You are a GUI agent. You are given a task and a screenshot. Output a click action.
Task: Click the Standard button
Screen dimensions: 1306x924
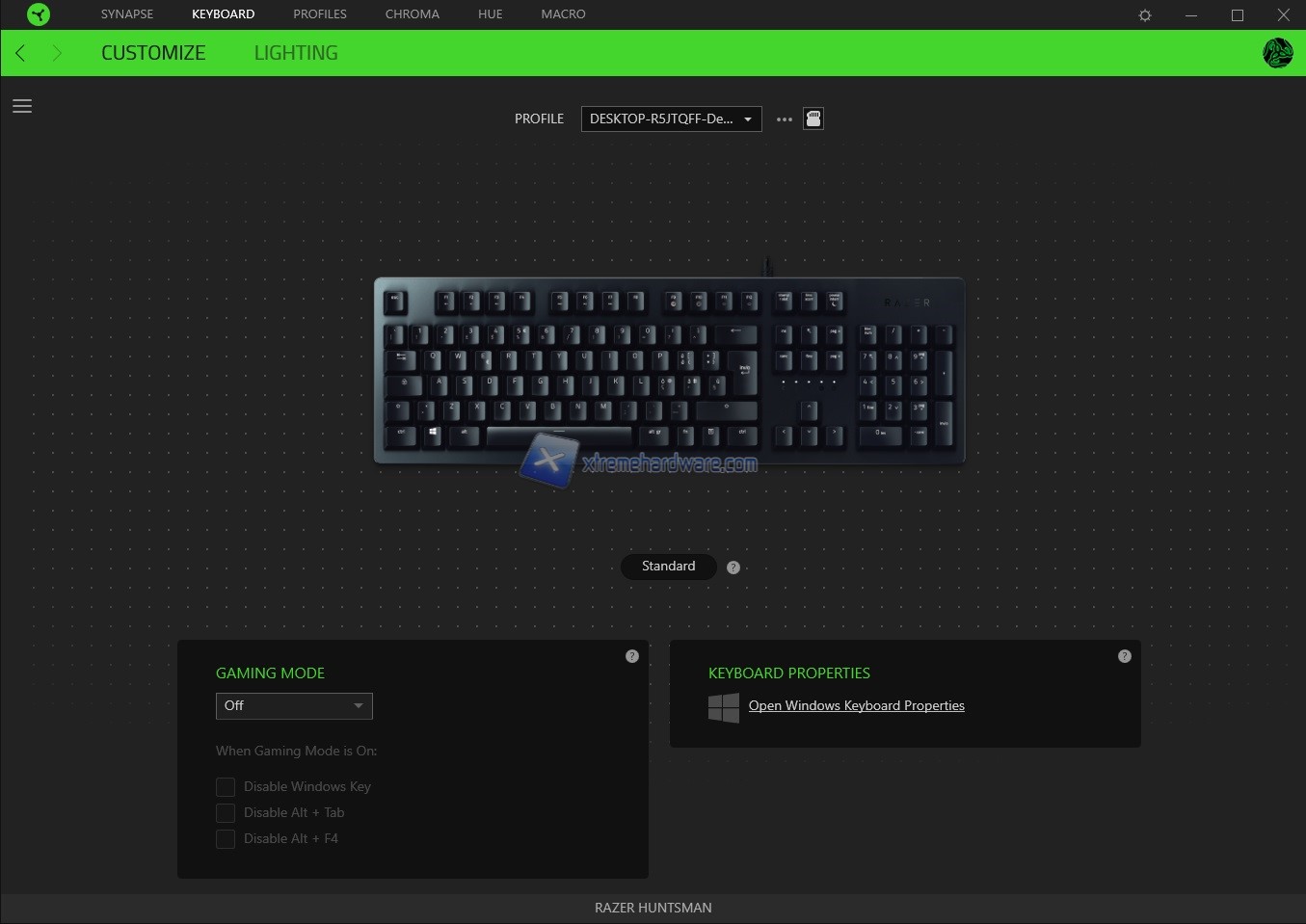click(x=669, y=567)
